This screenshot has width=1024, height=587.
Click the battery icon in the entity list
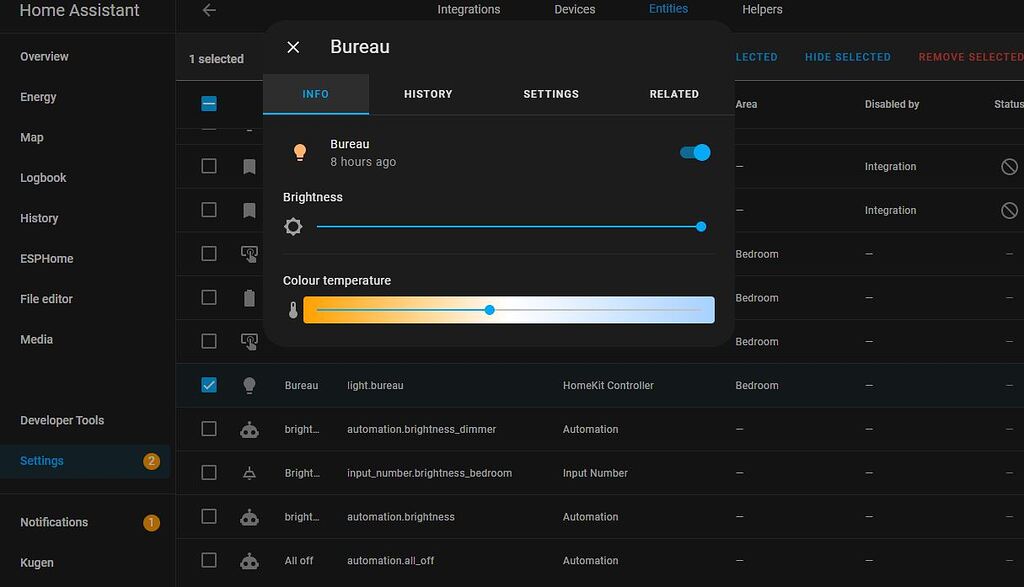(x=249, y=297)
